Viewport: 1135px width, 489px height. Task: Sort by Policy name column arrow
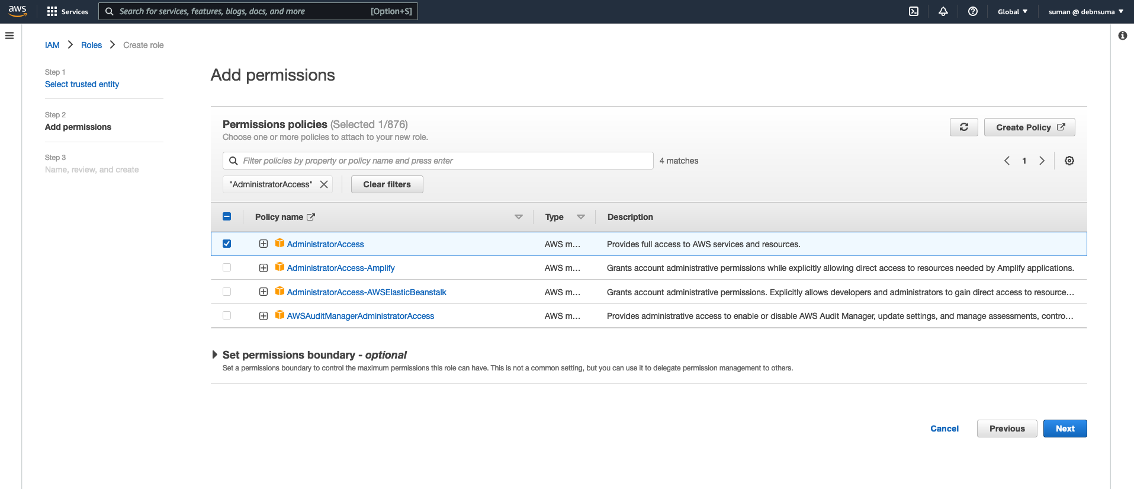pyautogui.click(x=518, y=217)
